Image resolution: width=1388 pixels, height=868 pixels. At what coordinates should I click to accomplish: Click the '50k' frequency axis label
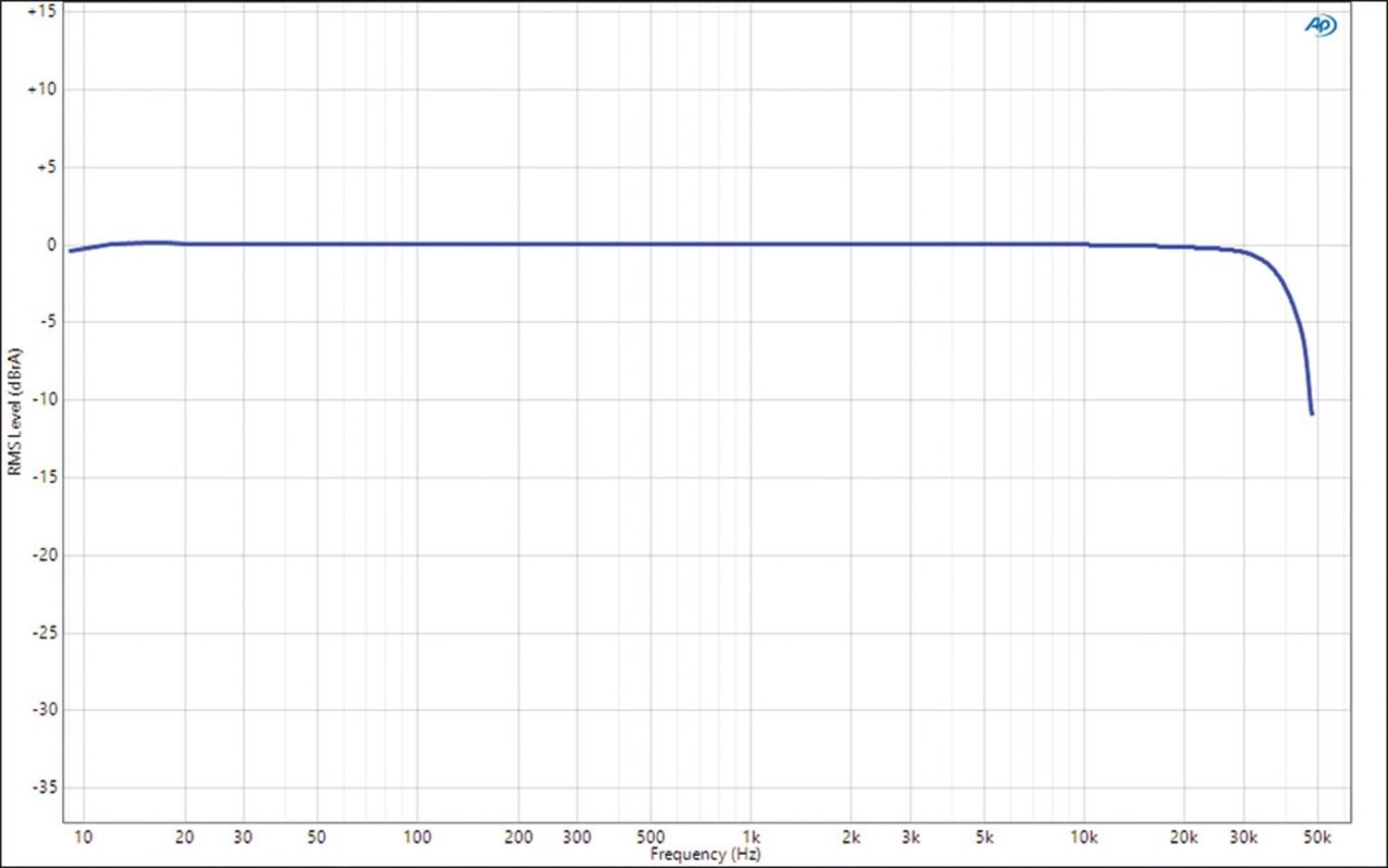click(x=1317, y=837)
